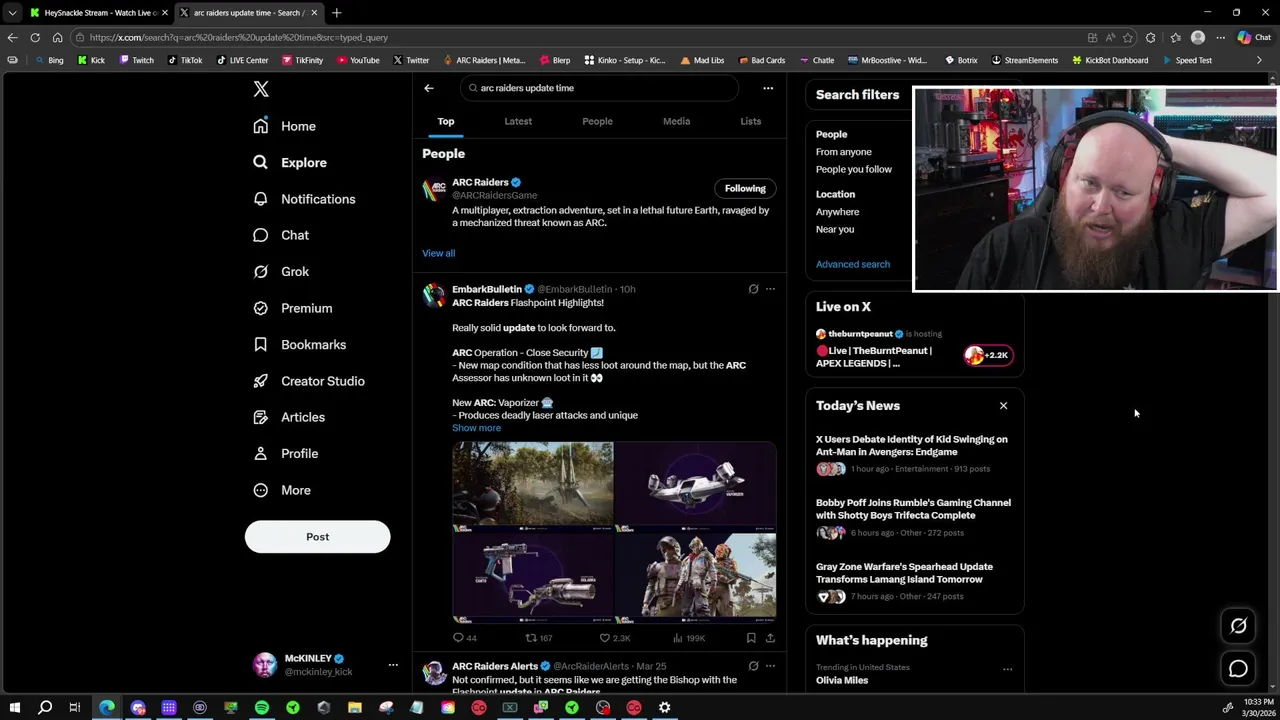This screenshot has height=720, width=1280.
Task: Click the Post button
Action: pyautogui.click(x=317, y=537)
